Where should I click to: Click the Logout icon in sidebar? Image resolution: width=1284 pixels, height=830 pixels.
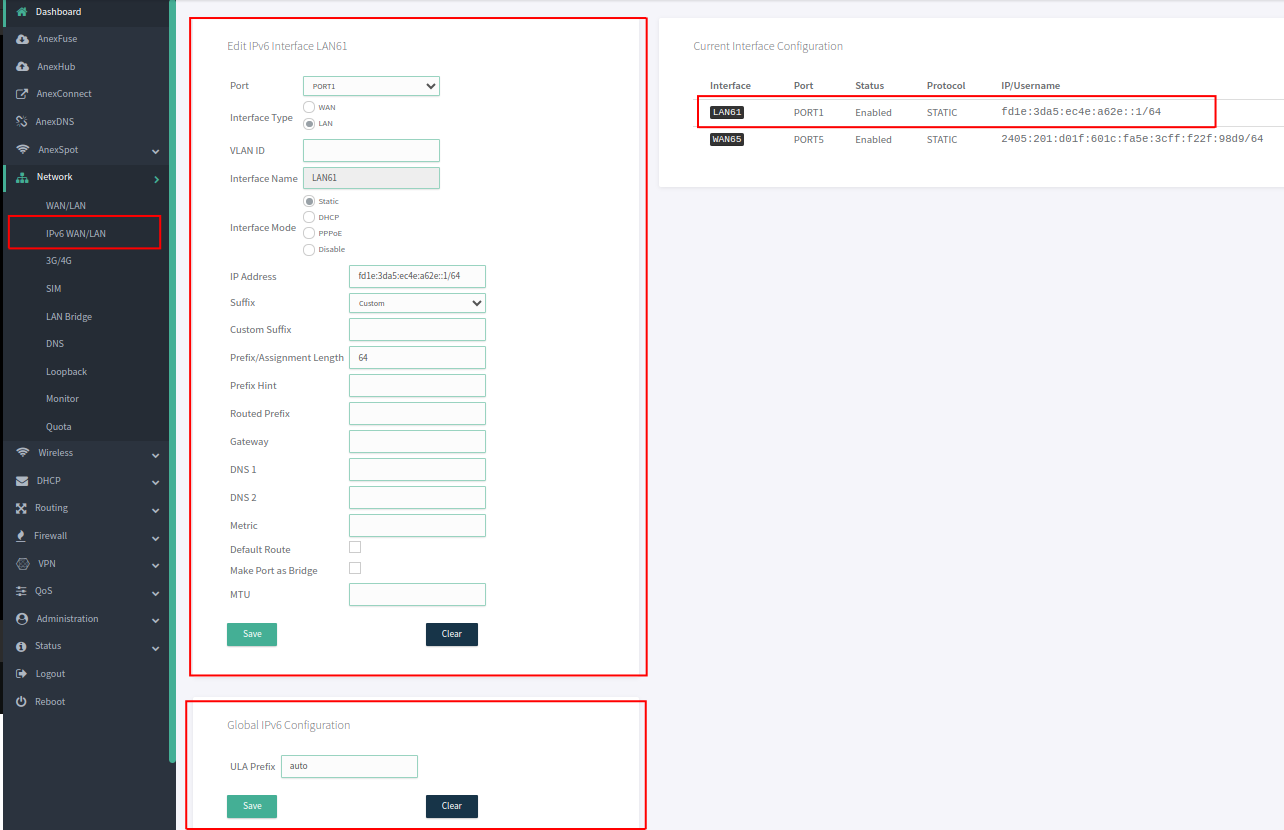(22, 674)
